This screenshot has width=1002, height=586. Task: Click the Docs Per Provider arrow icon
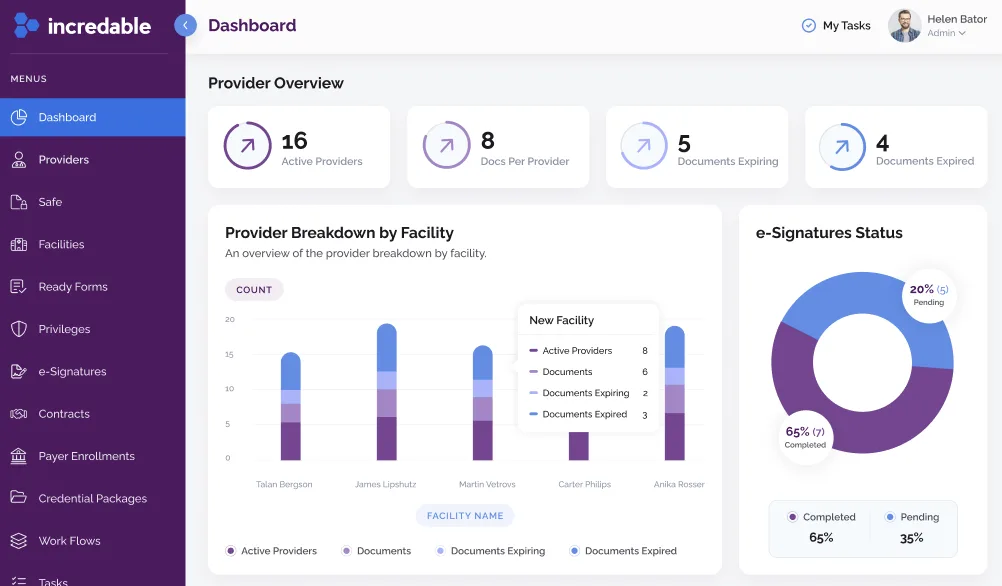coord(447,145)
